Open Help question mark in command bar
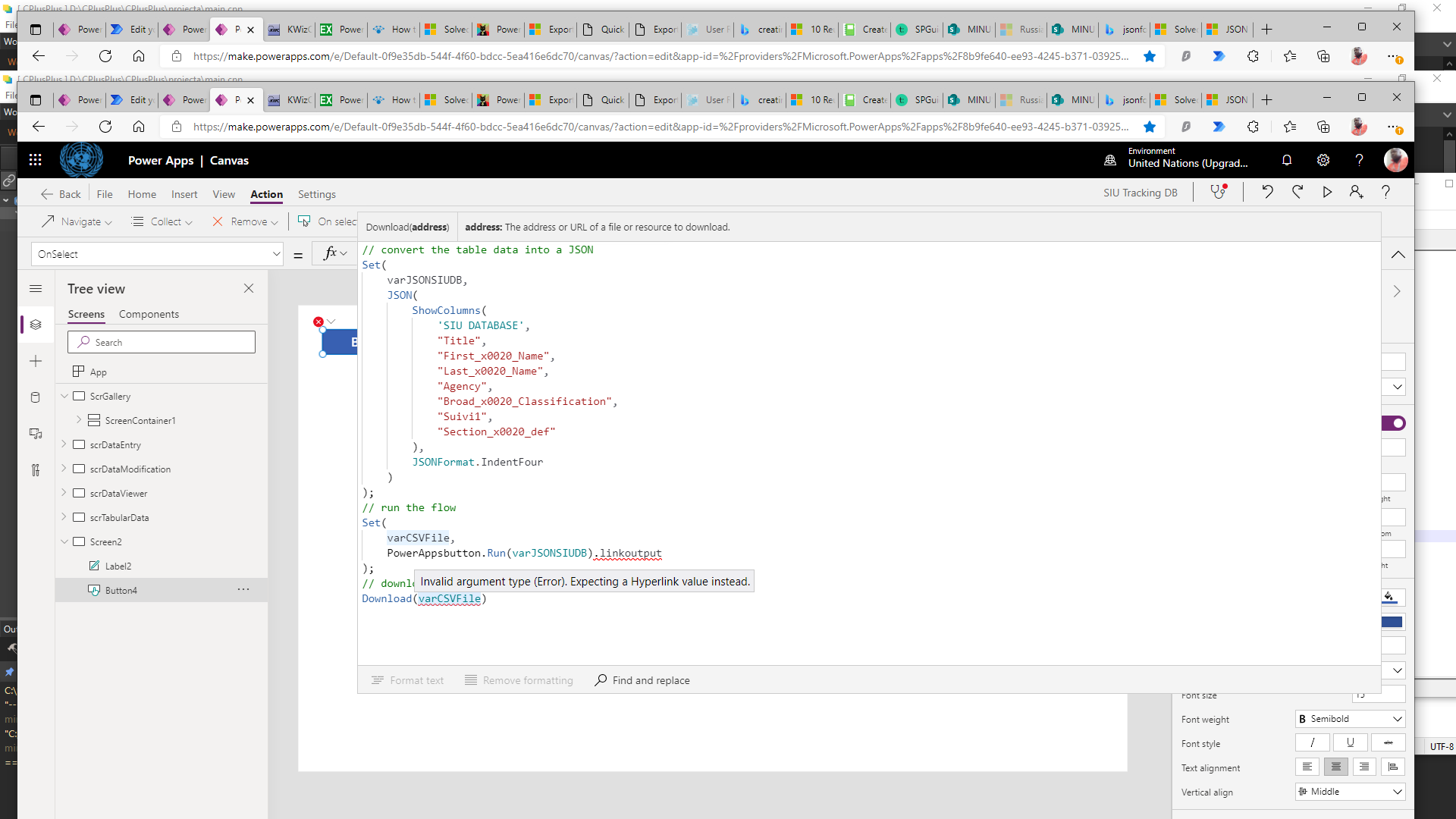 (x=1385, y=192)
